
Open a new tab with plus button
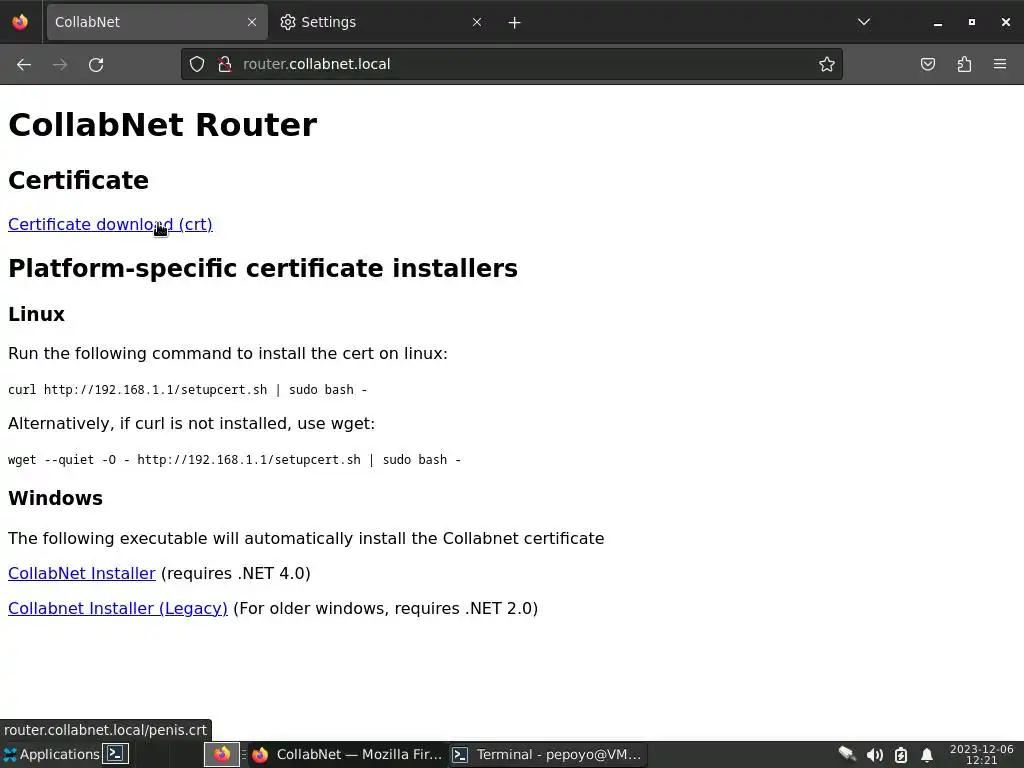pyautogui.click(x=515, y=23)
